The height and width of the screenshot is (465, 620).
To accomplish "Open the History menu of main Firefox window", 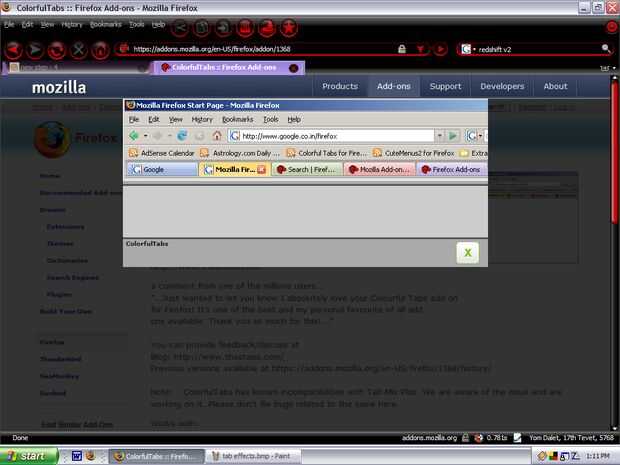I will [72, 25].
